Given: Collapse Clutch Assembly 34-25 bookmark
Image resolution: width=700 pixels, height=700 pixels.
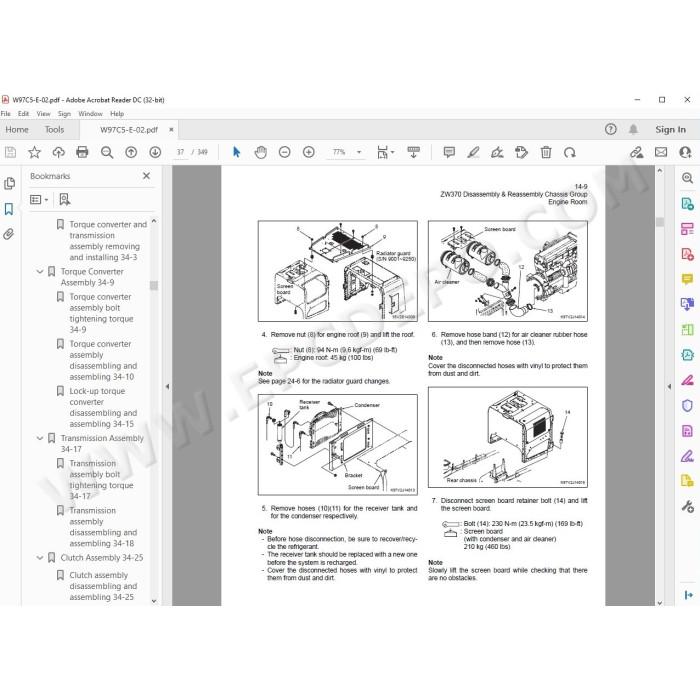Looking at the screenshot, I should pyautogui.click(x=40, y=558).
